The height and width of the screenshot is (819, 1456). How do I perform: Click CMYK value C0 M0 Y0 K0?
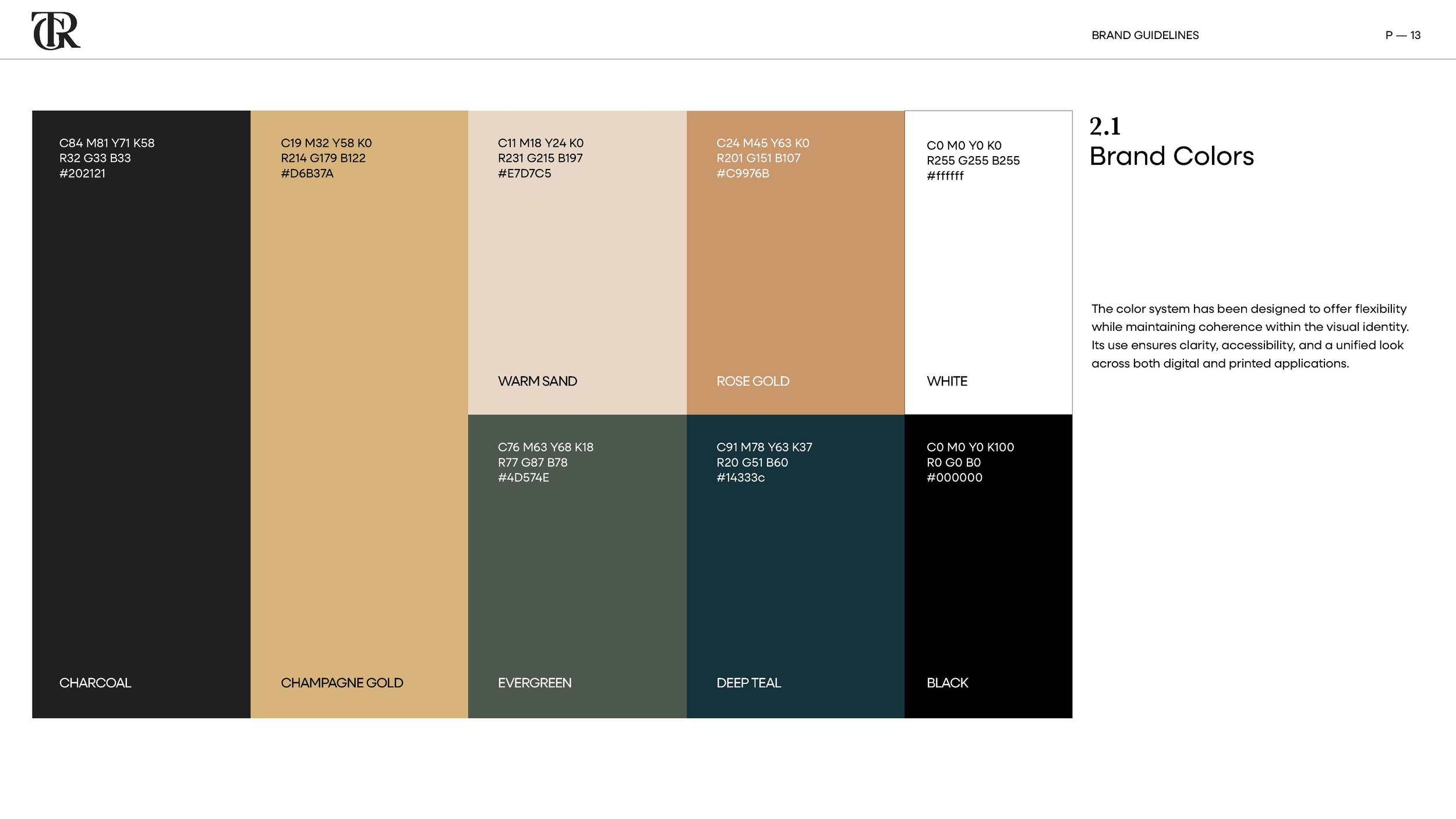964,146
